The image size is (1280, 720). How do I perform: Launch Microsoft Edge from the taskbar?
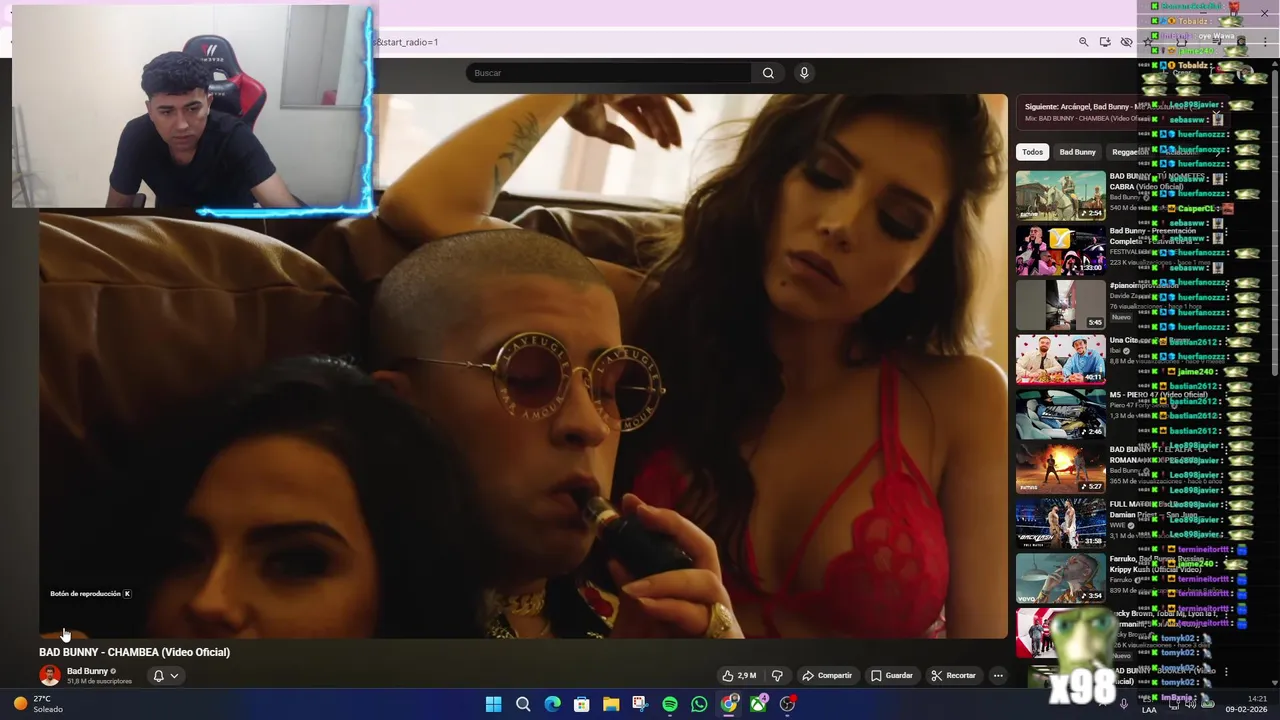tap(552, 704)
